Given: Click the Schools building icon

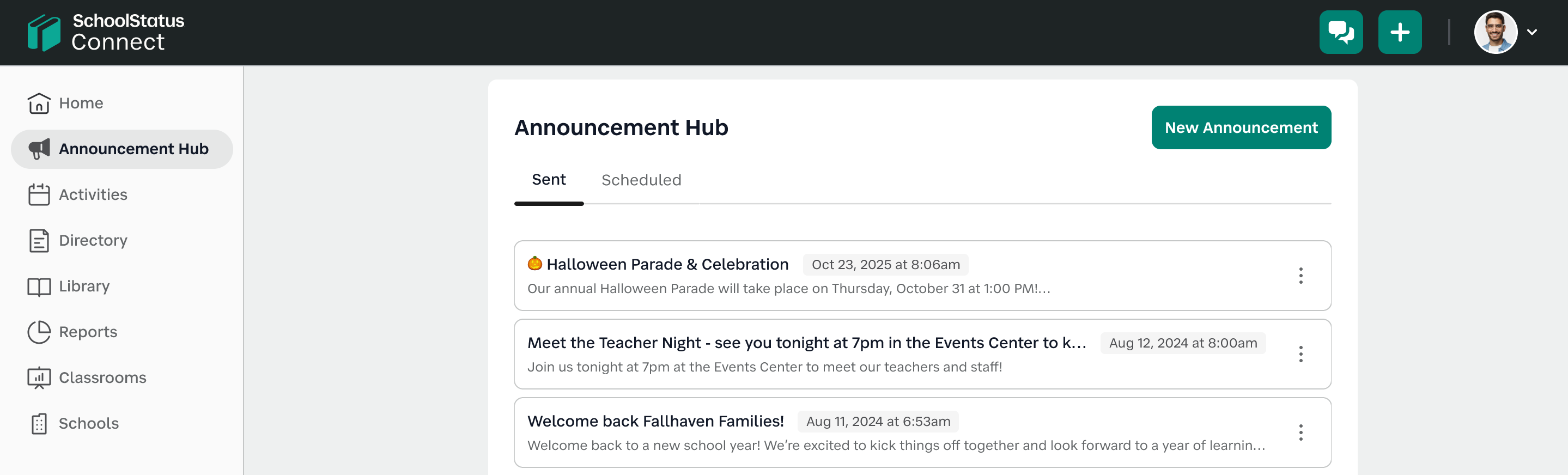Looking at the screenshot, I should click(39, 424).
